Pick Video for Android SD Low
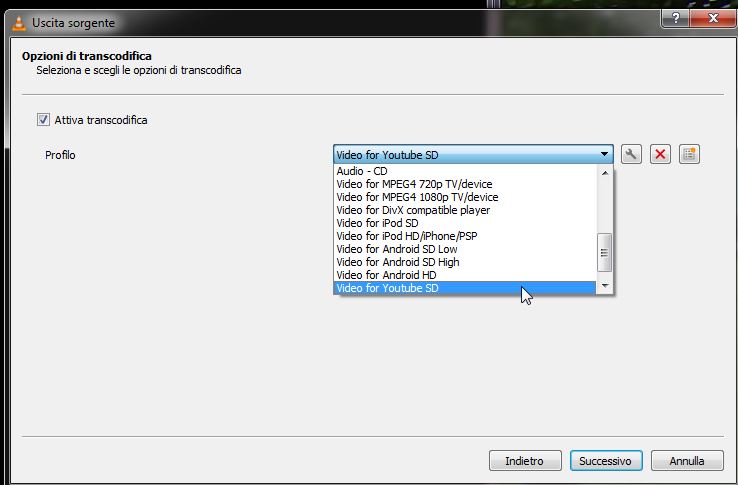 (465, 249)
